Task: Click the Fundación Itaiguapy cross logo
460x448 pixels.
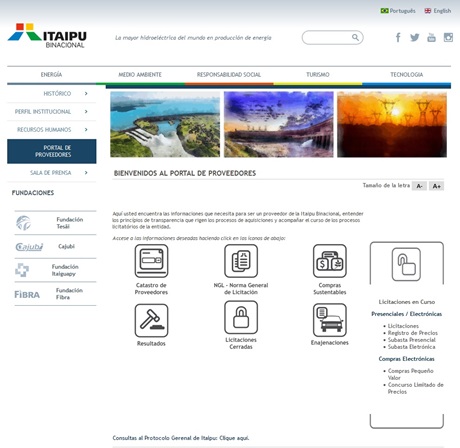Action: 22,270
